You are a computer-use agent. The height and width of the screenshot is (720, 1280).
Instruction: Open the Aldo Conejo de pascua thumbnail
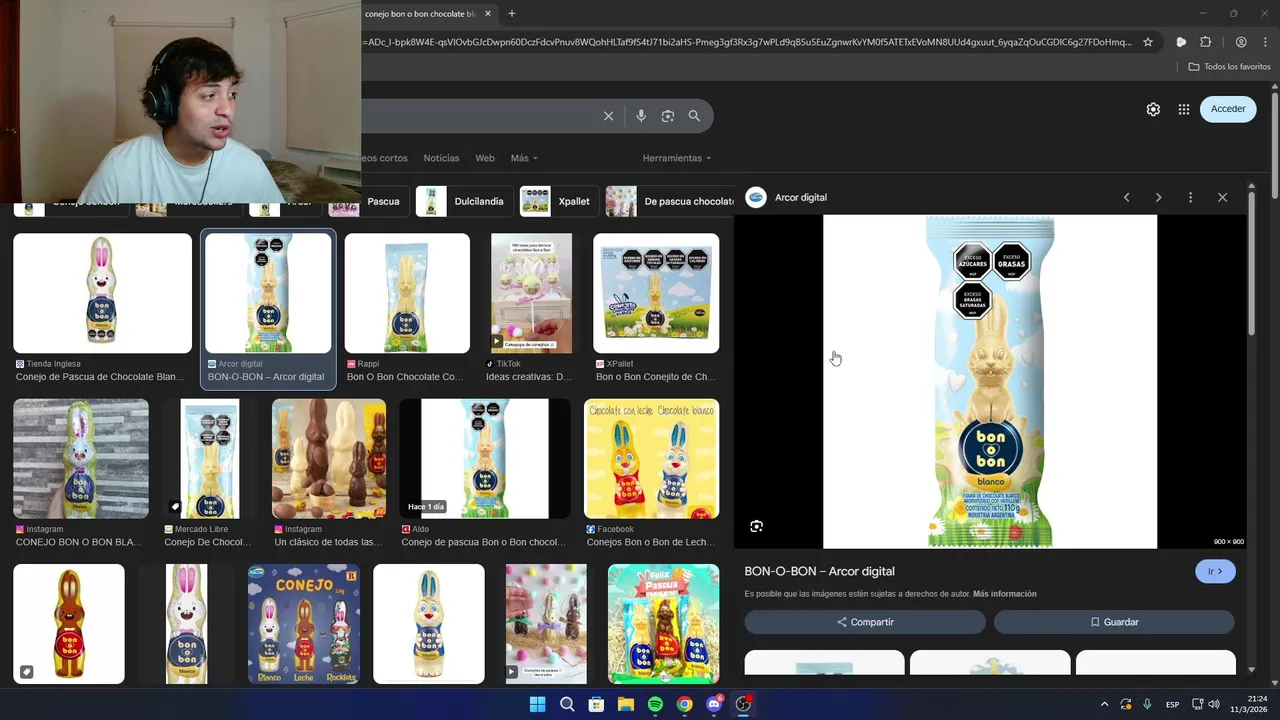click(x=485, y=458)
